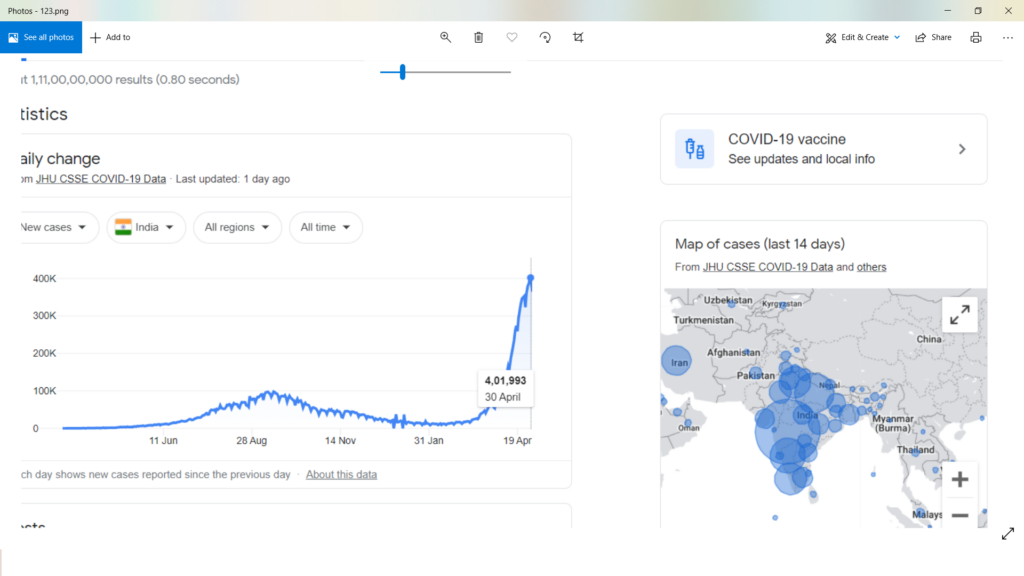The image size is (1024, 576).
Task: Open the COVID-19 vaccine card
Action: click(824, 149)
